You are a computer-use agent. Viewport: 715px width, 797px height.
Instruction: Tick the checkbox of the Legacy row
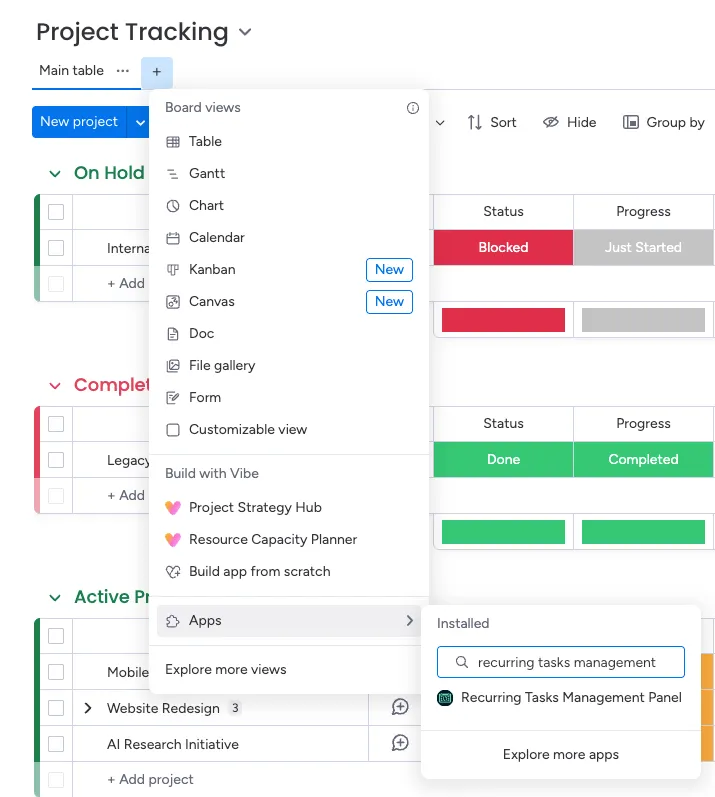pyautogui.click(x=56, y=460)
